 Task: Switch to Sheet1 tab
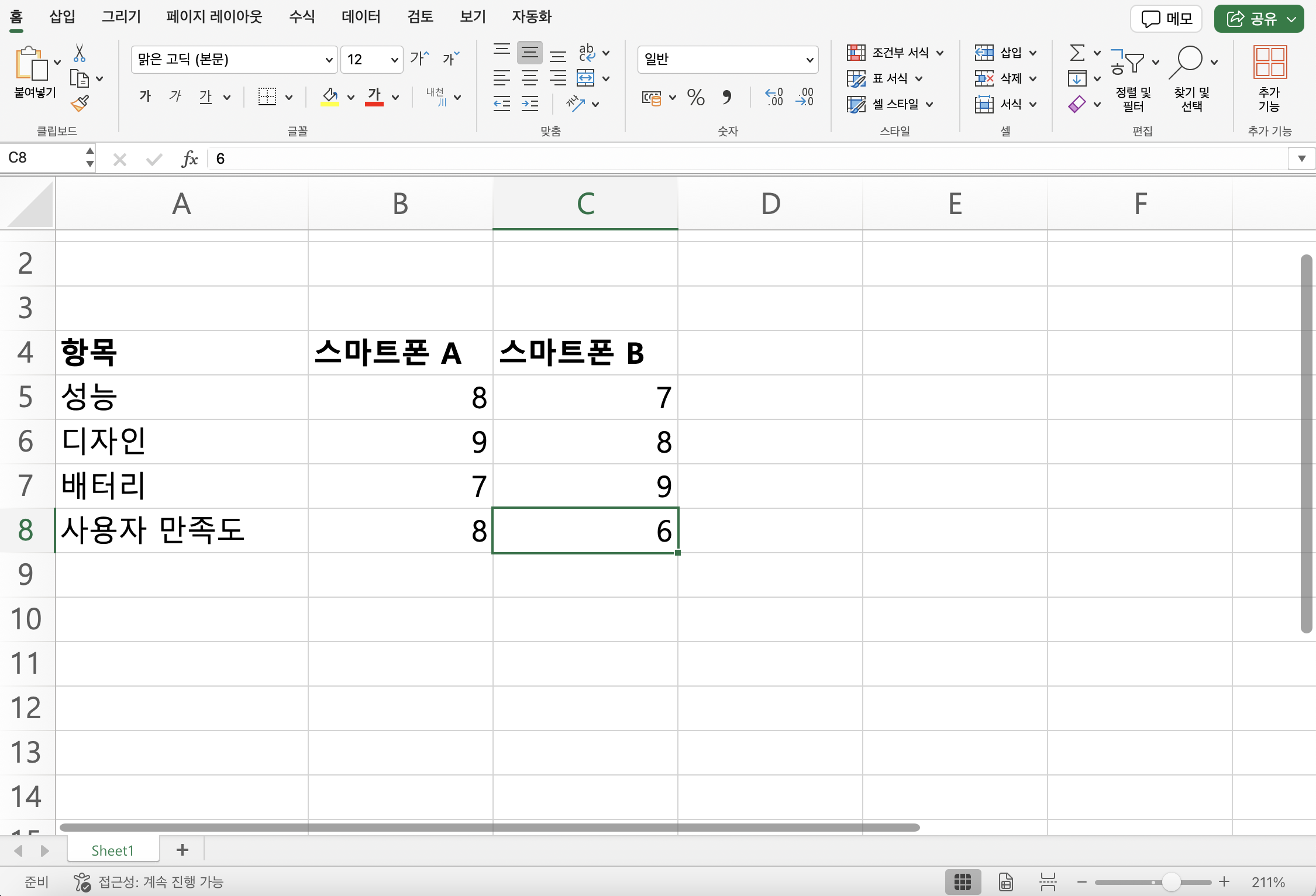pos(113,850)
